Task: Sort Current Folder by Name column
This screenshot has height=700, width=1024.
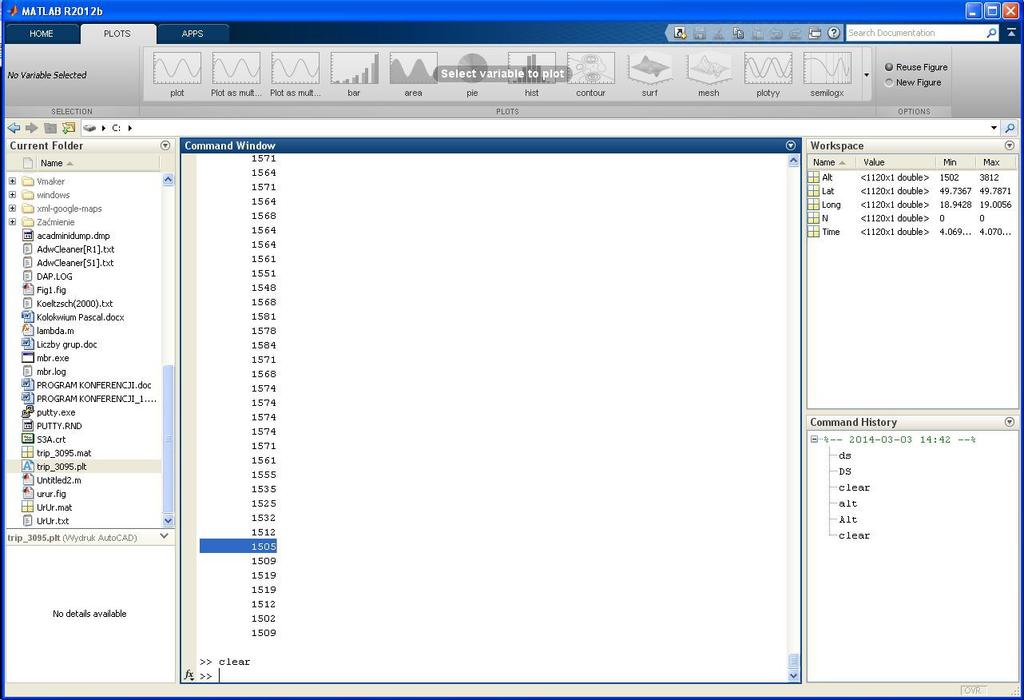Action: [99, 163]
